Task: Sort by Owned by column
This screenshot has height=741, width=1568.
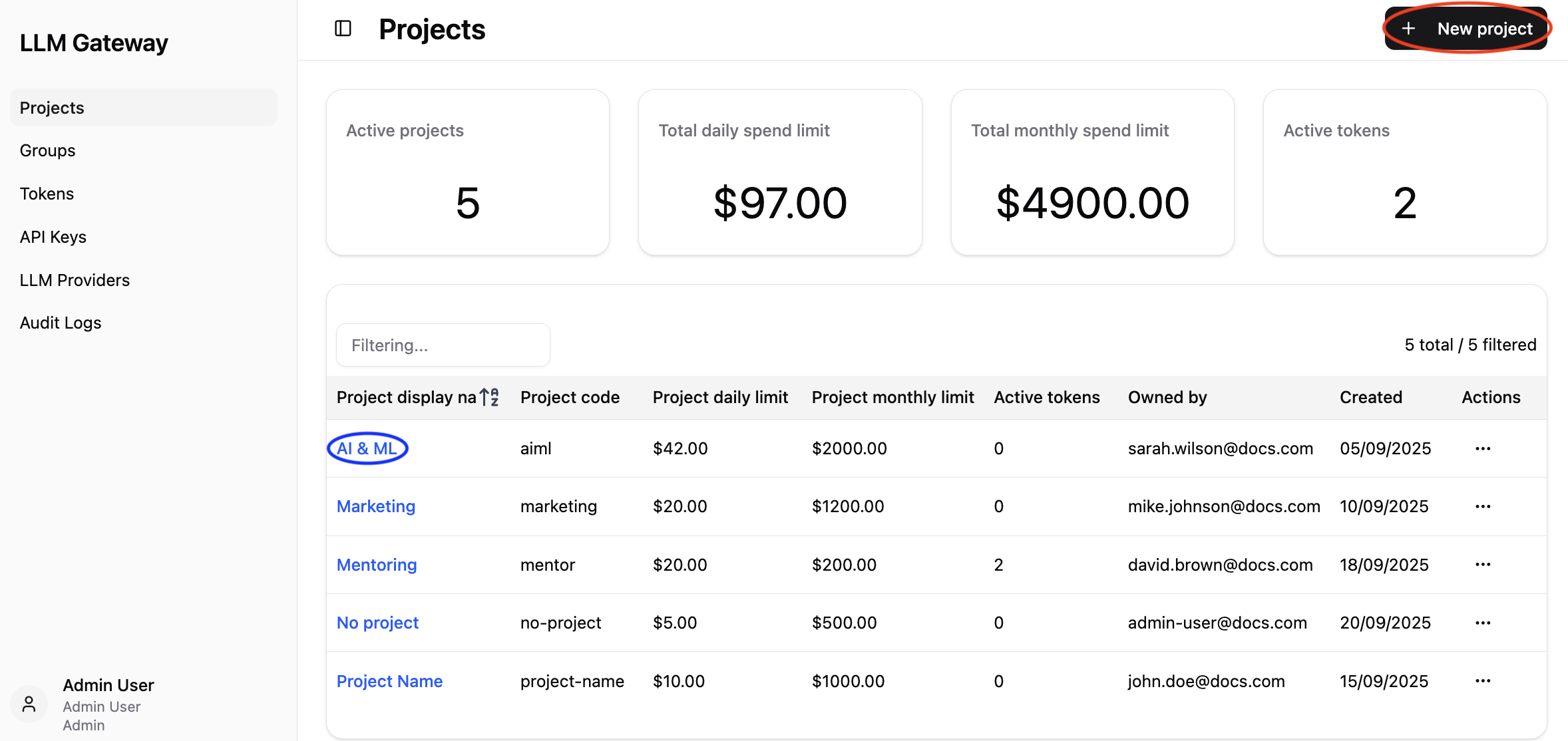Action: tap(1167, 397)
